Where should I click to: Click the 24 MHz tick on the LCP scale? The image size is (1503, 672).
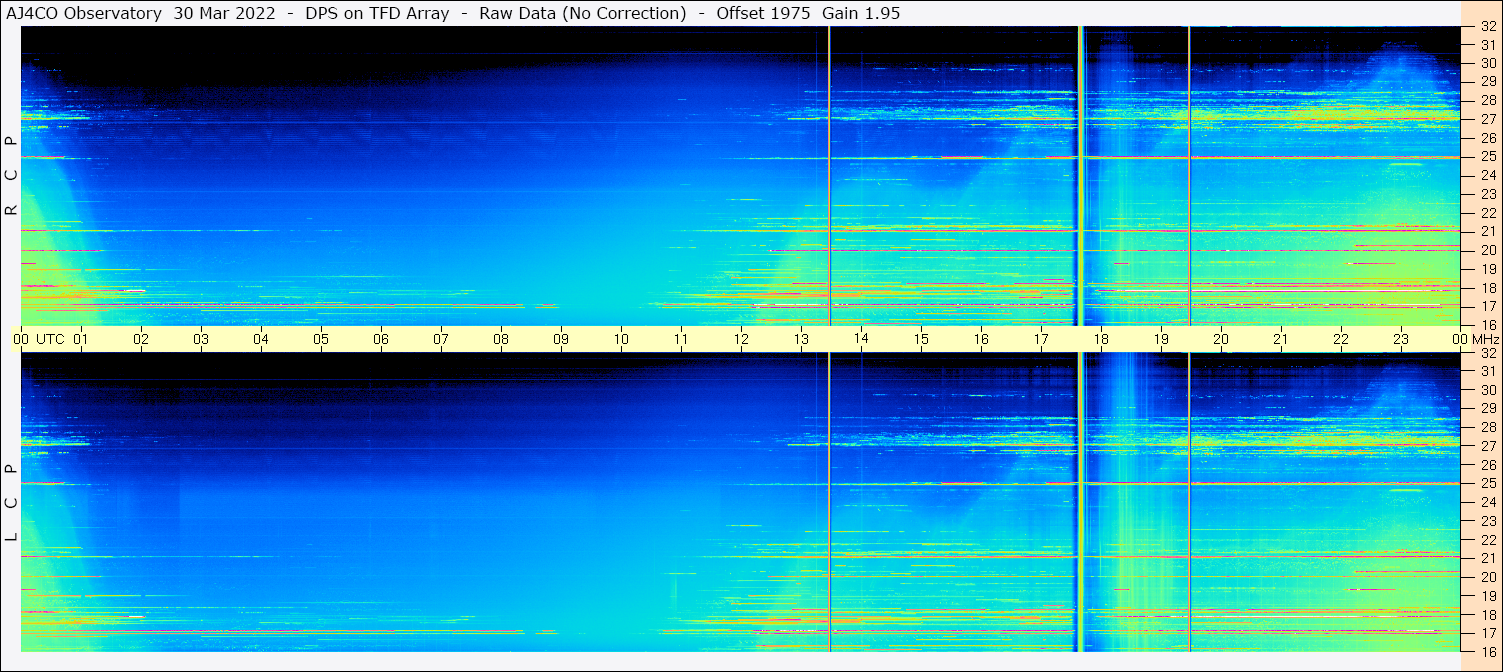point(1487,503)
